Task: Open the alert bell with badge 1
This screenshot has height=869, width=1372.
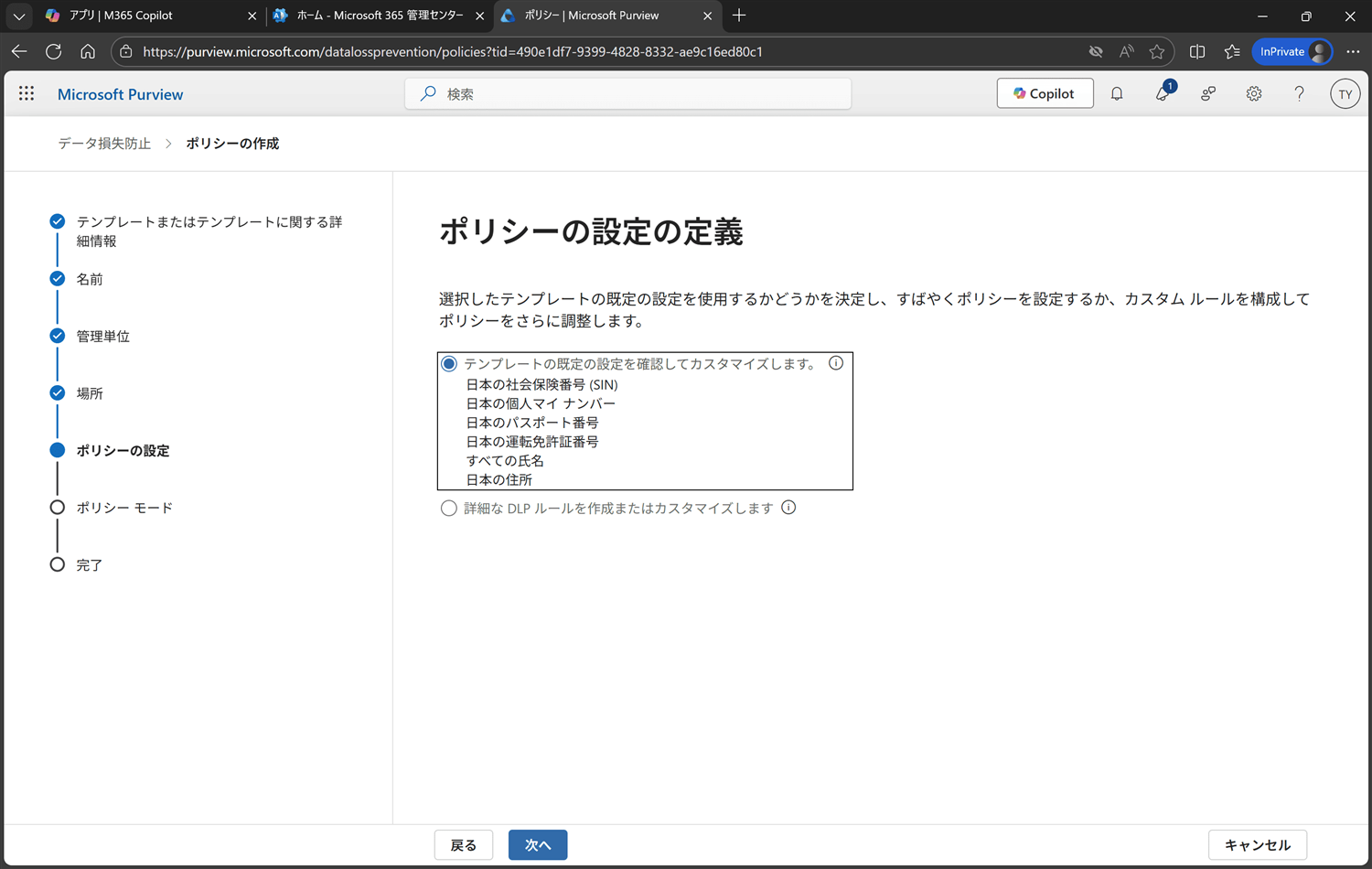Action: tap(1163, 91)
